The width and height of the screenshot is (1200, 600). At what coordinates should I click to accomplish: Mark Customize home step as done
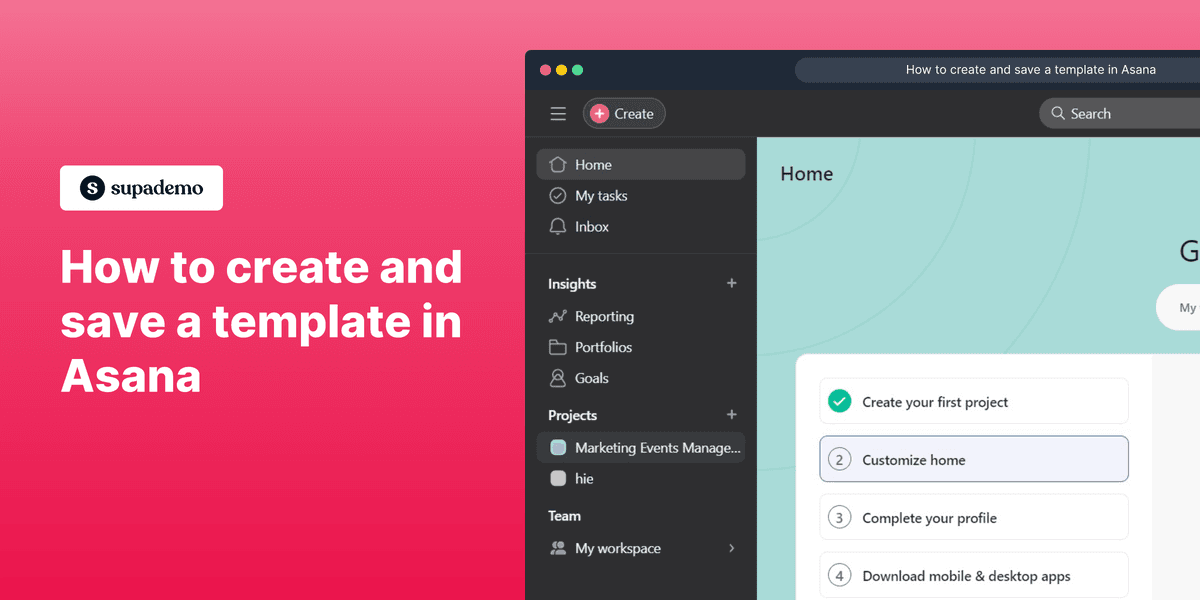coord(838,459)
